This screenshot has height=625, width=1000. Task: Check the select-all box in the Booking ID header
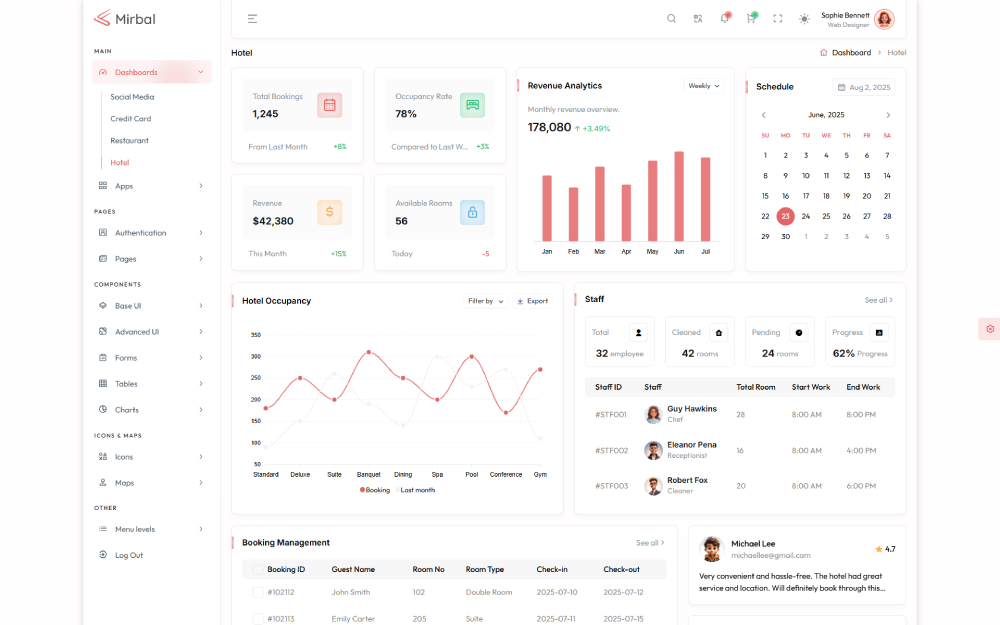click(258, 569)
